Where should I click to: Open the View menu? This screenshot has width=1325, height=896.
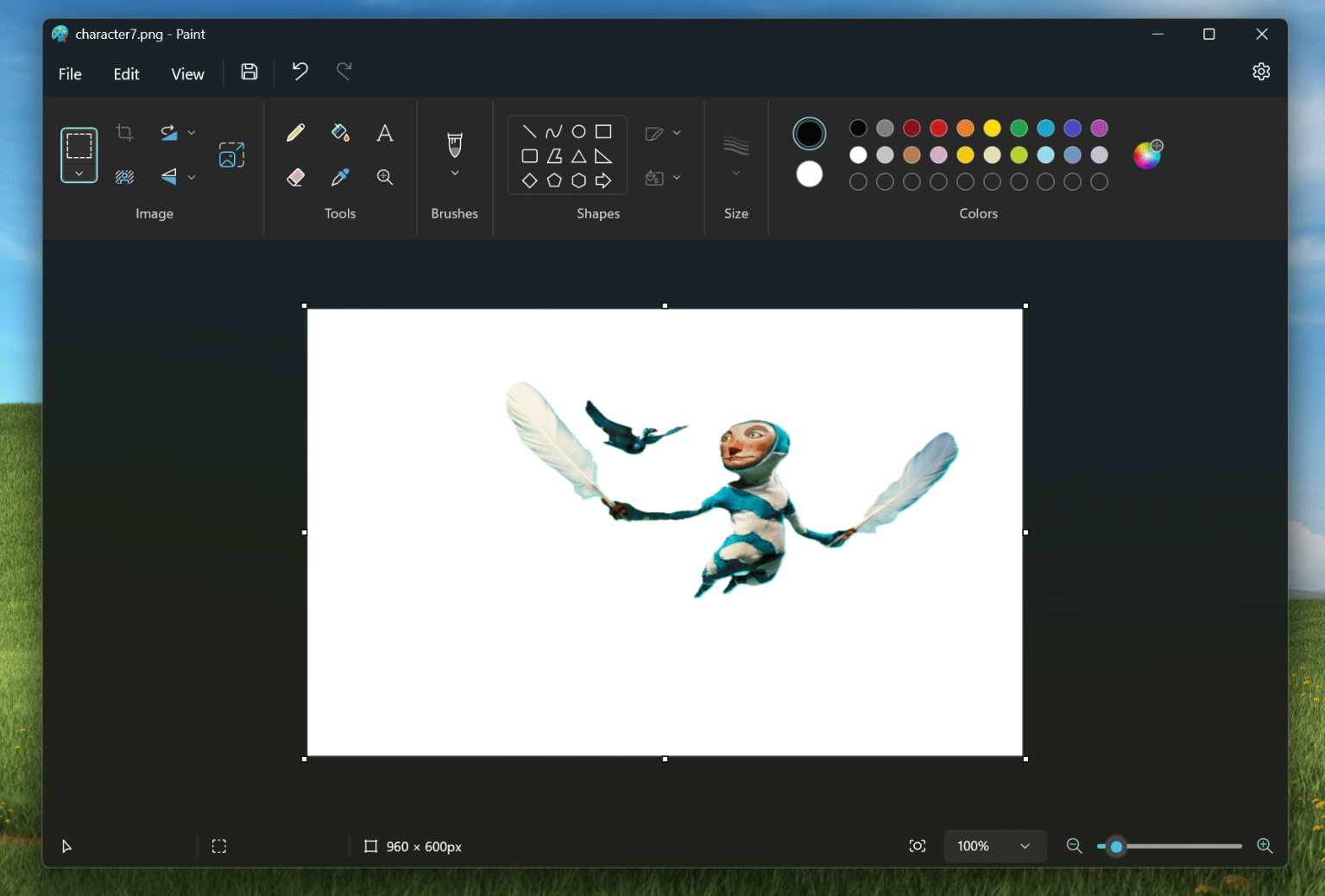coord(186,73)
